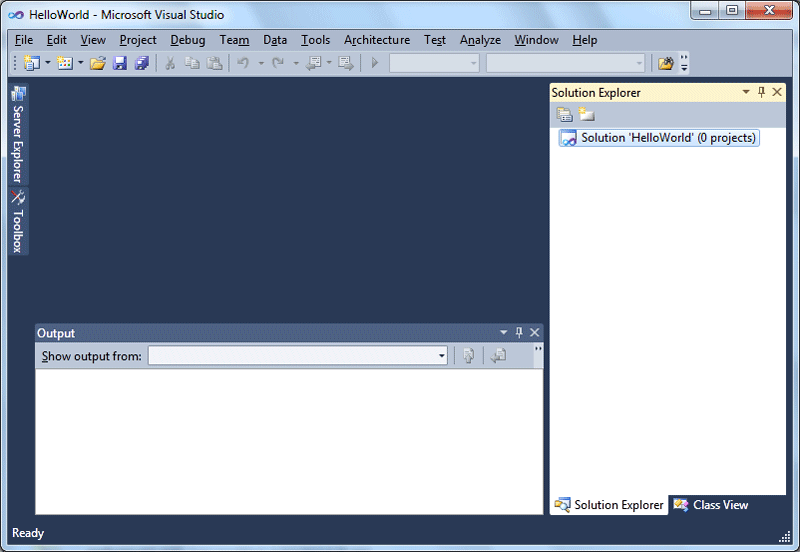The image size is (800, 552).
Task: Open the 'Show output from' combo box
Action: (x=297, y=356)
